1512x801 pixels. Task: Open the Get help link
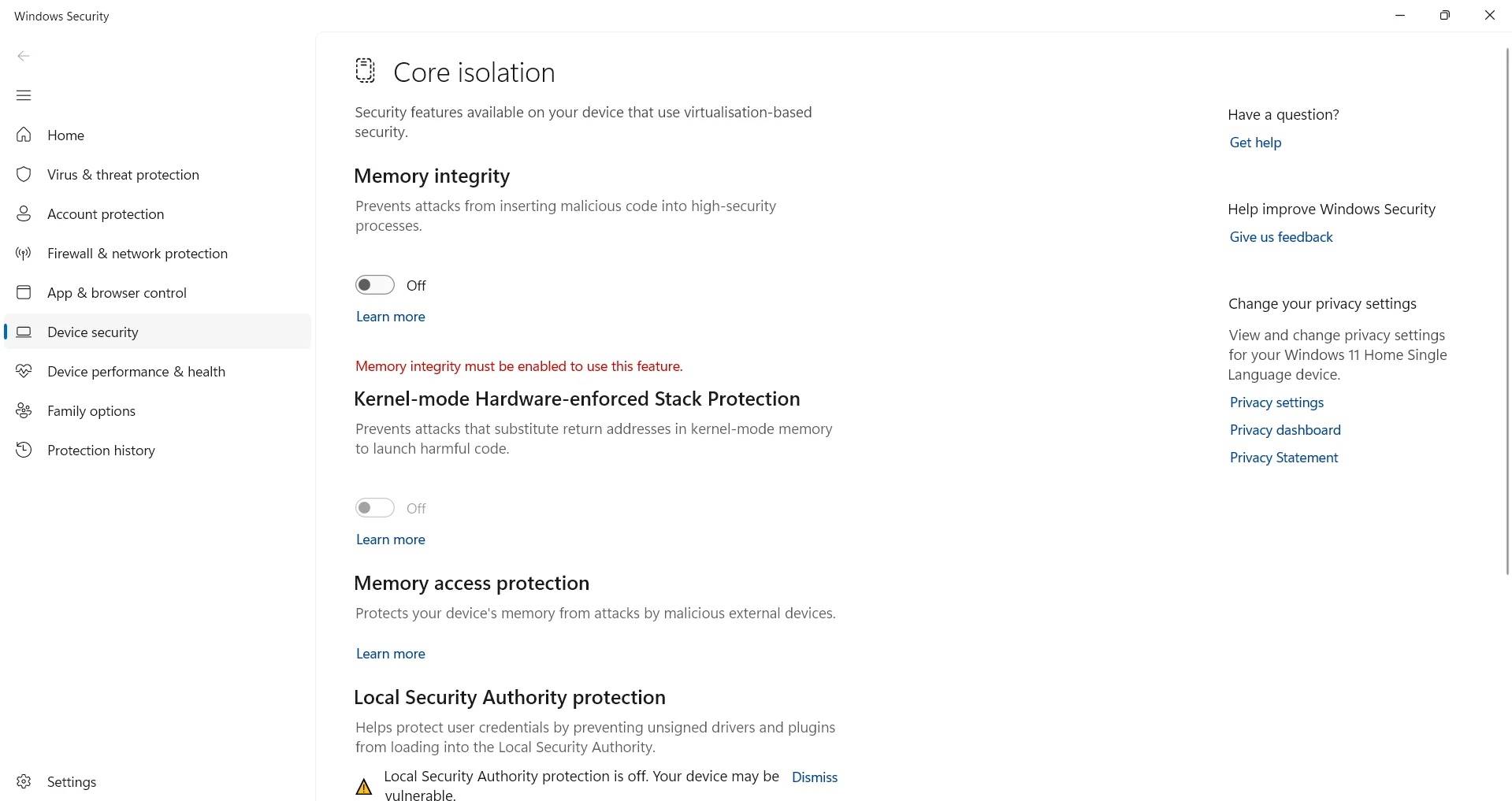(1255, 143)
